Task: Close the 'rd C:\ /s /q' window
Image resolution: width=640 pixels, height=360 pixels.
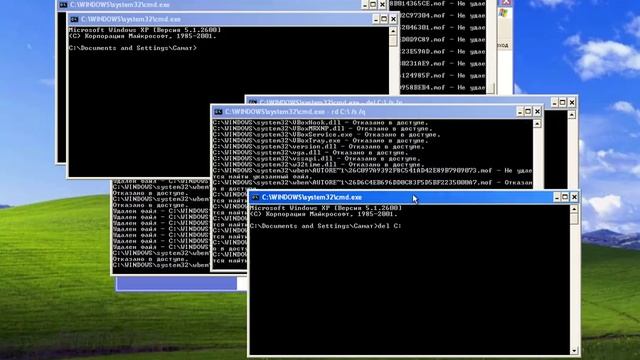Action: (537, 112)
